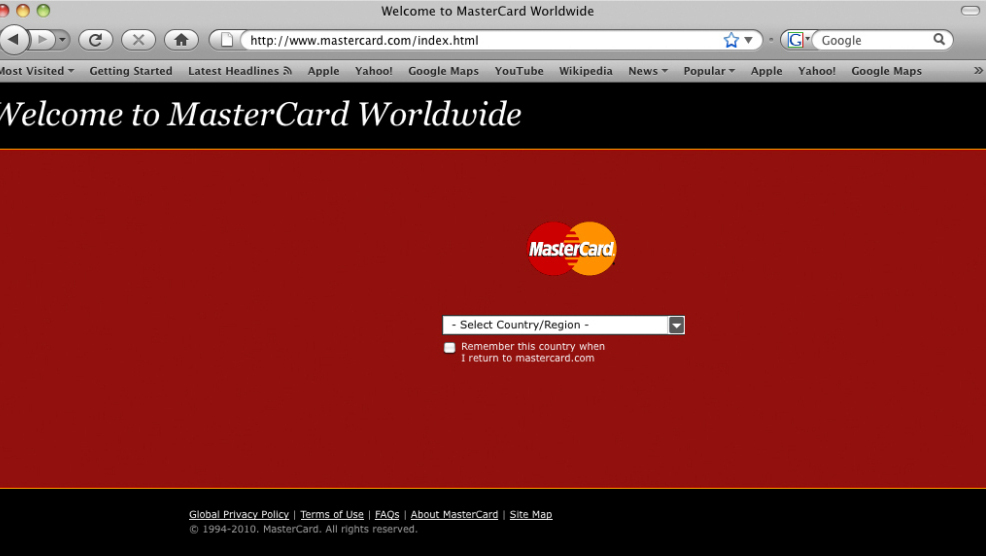
Task: Click the MasterCard logo
Action: [571, 248]
